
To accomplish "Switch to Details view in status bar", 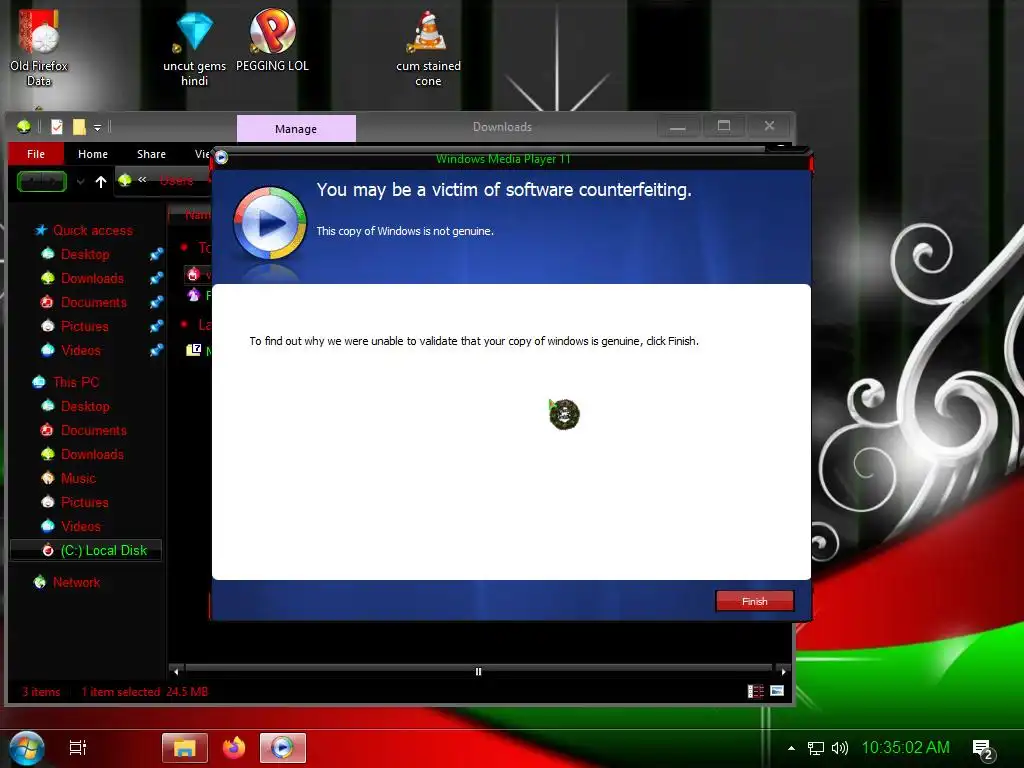I will (x=756, y=691).
